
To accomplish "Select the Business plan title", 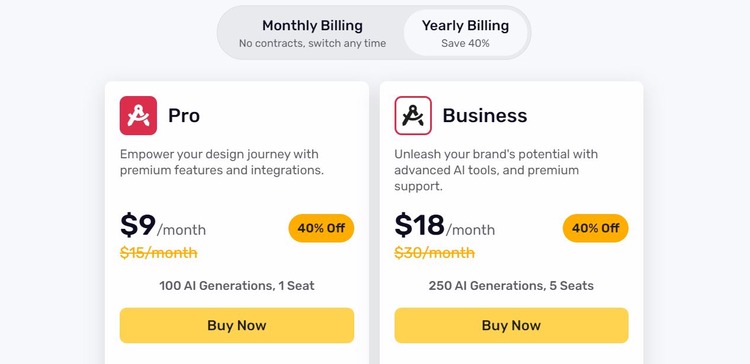I will click(x=485, y=116).
